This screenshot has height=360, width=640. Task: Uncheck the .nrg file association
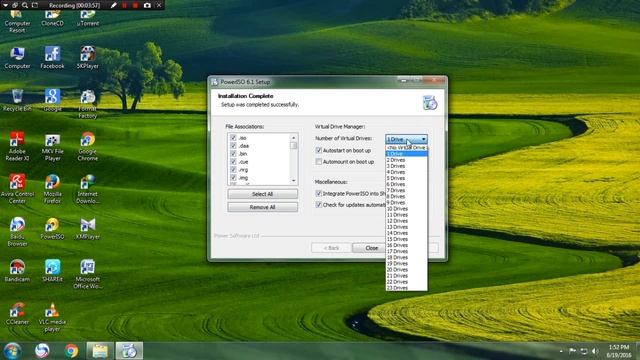click(x=233, y=169)
